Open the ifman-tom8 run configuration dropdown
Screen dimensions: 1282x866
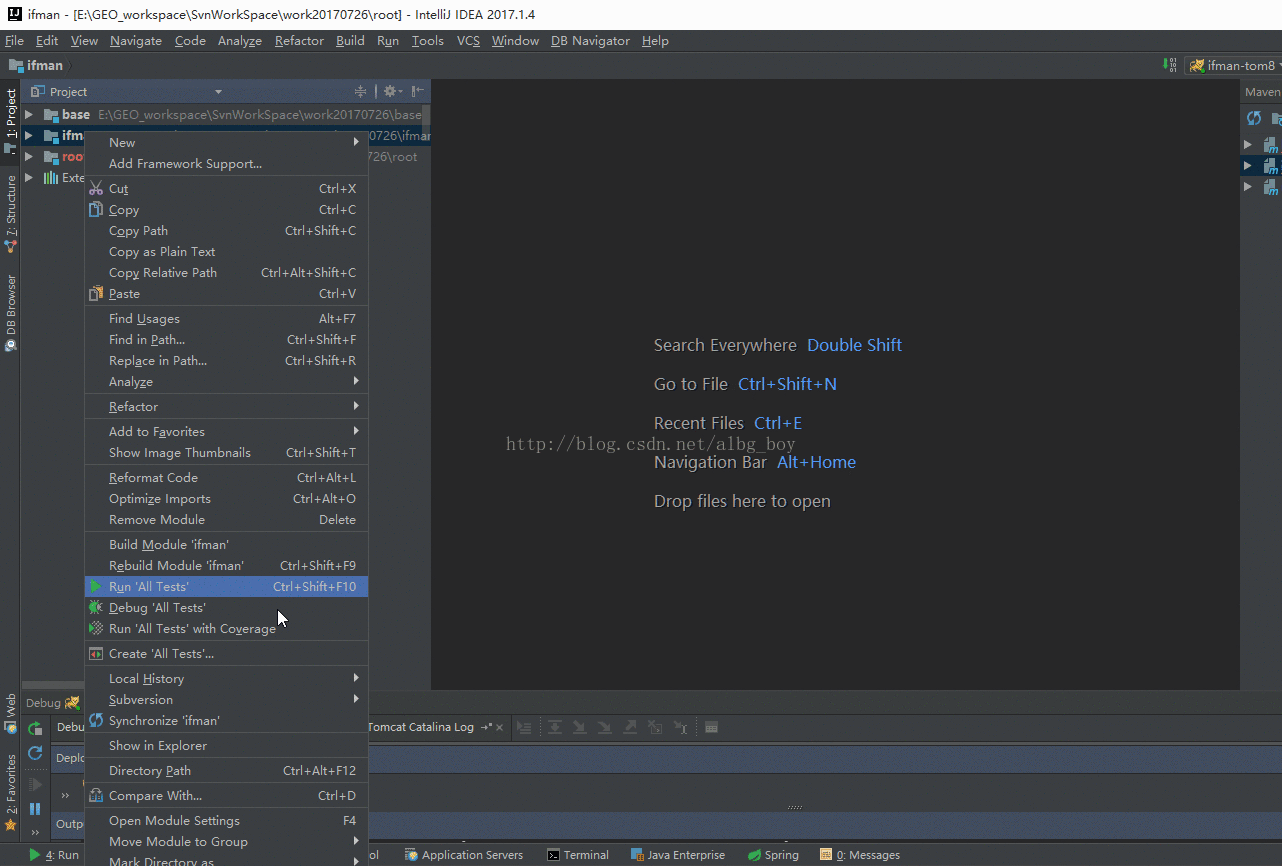tap(1234, 65)
